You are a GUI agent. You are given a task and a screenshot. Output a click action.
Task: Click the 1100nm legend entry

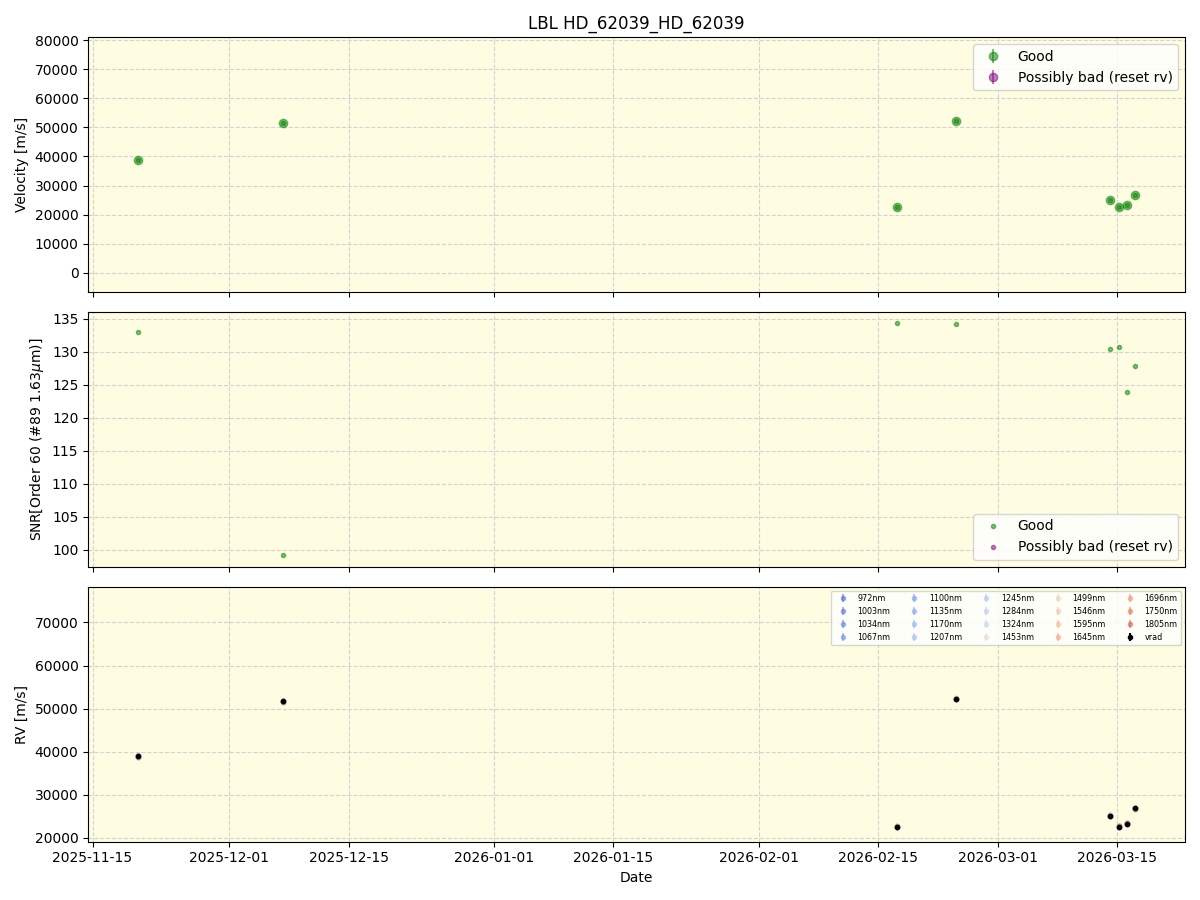[936, 598]
